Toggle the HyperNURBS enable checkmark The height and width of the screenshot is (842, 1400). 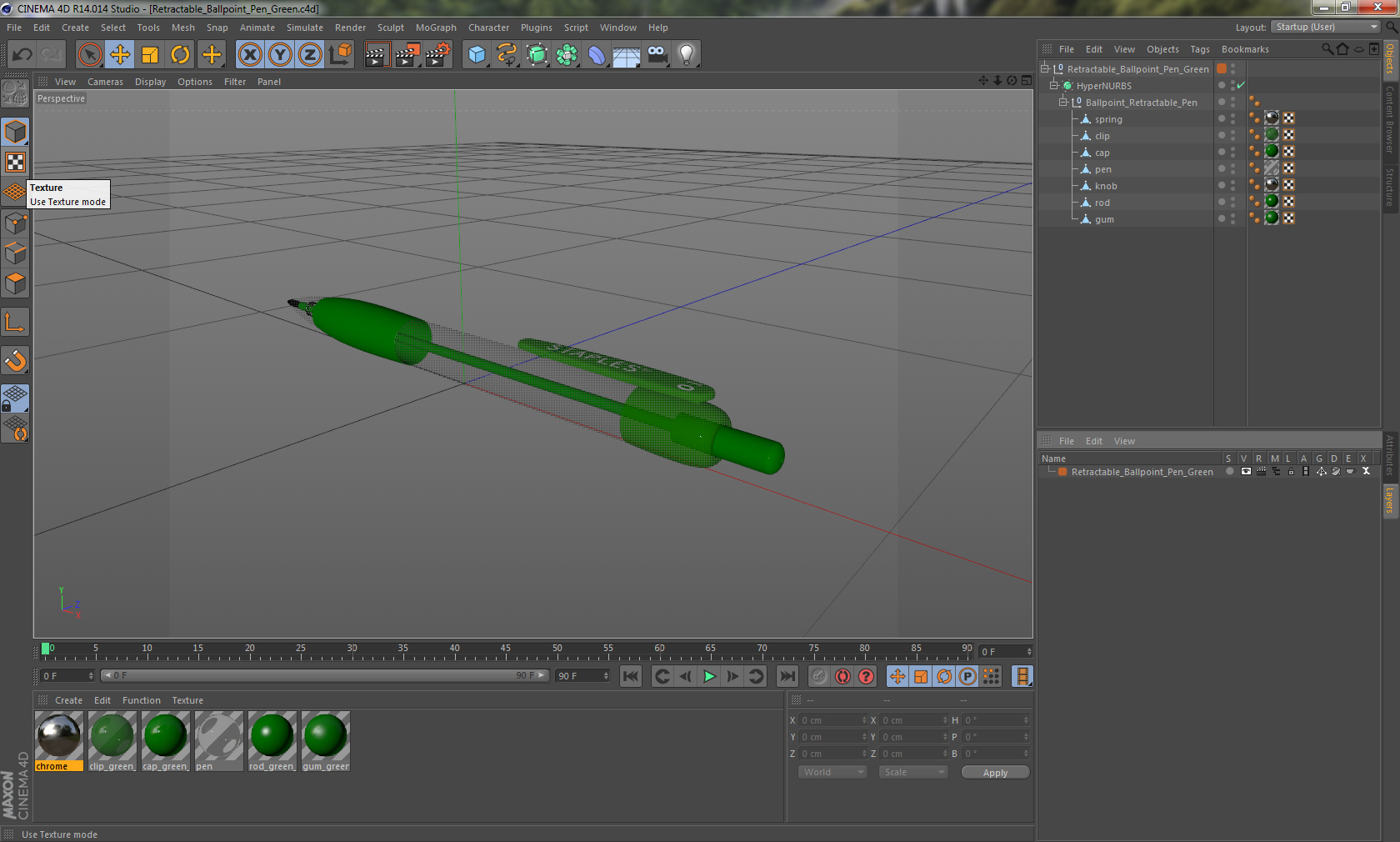click(x=1241, y=86)
